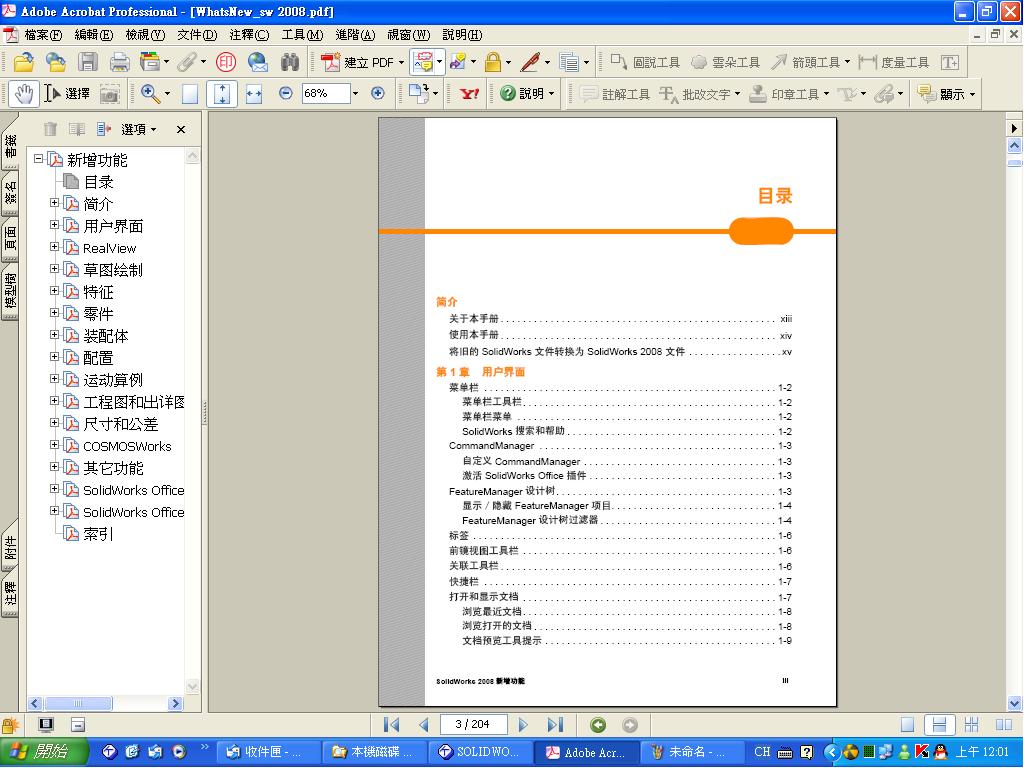Toggle the Fit Page view icon
The image size is (1024, 768).
[222, 94]
